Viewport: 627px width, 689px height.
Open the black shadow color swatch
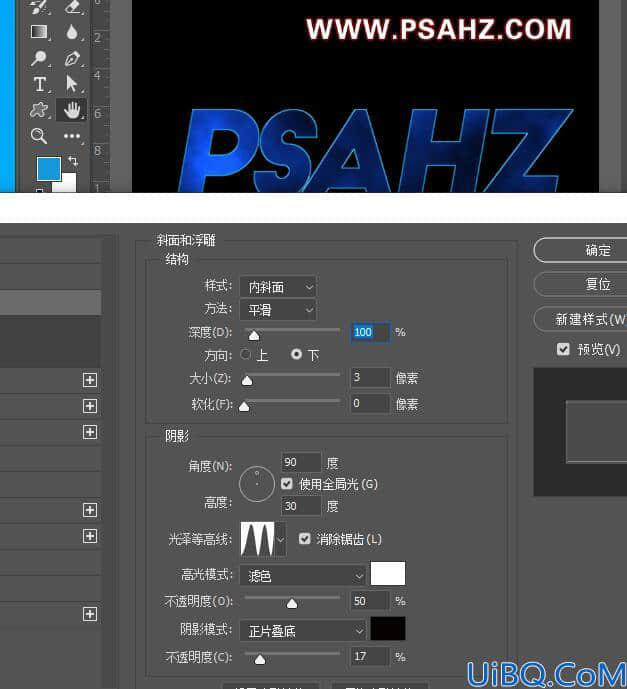(388, 629)
